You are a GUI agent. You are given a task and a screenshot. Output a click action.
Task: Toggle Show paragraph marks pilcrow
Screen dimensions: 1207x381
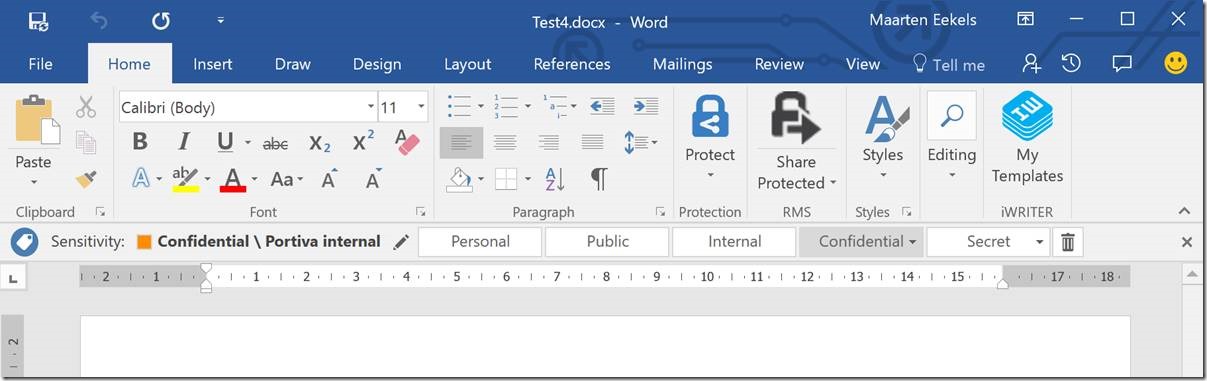pyautogui.click(x=599, y=179)
